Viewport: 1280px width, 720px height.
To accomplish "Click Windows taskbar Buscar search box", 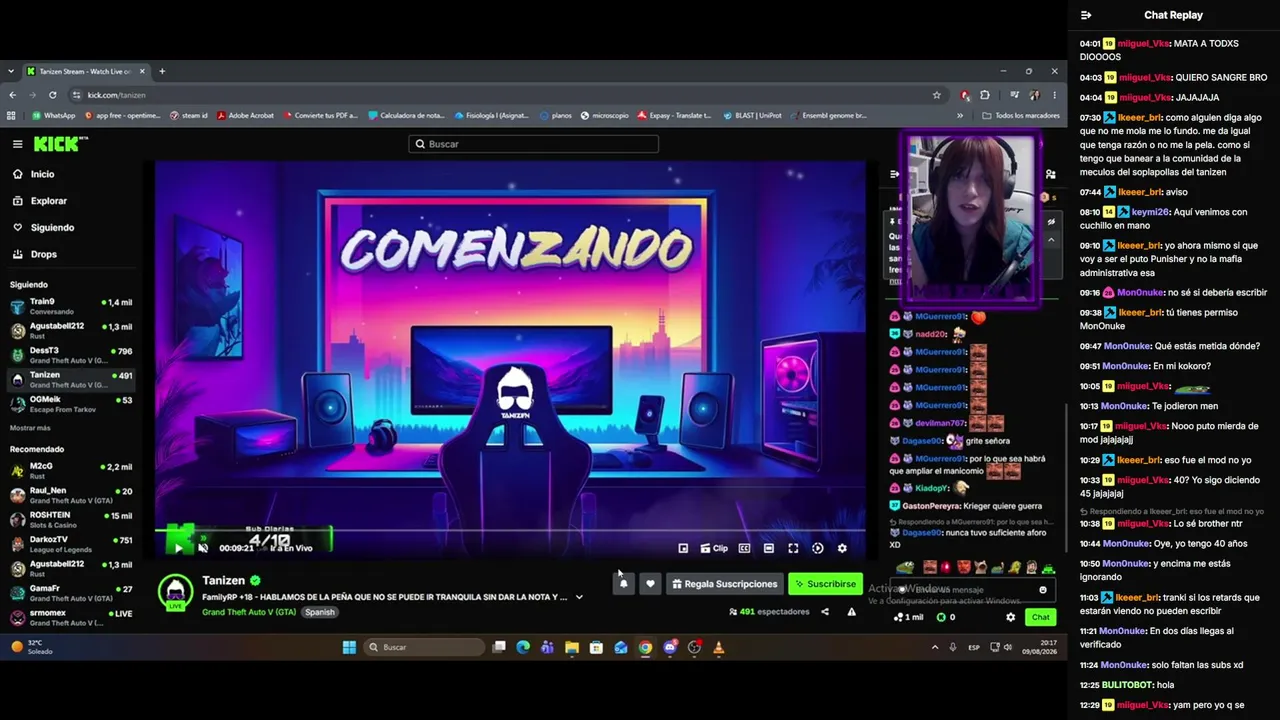I will (425, 647).
